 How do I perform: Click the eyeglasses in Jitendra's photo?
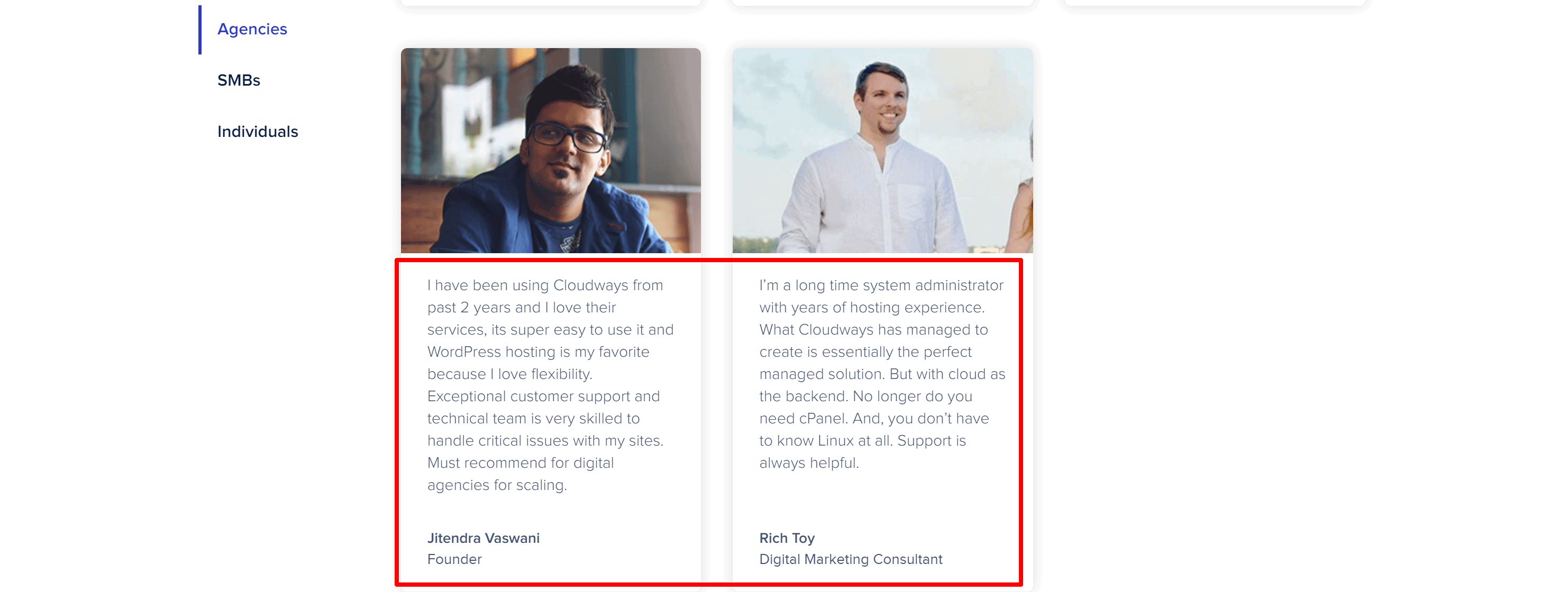[568, 136]
